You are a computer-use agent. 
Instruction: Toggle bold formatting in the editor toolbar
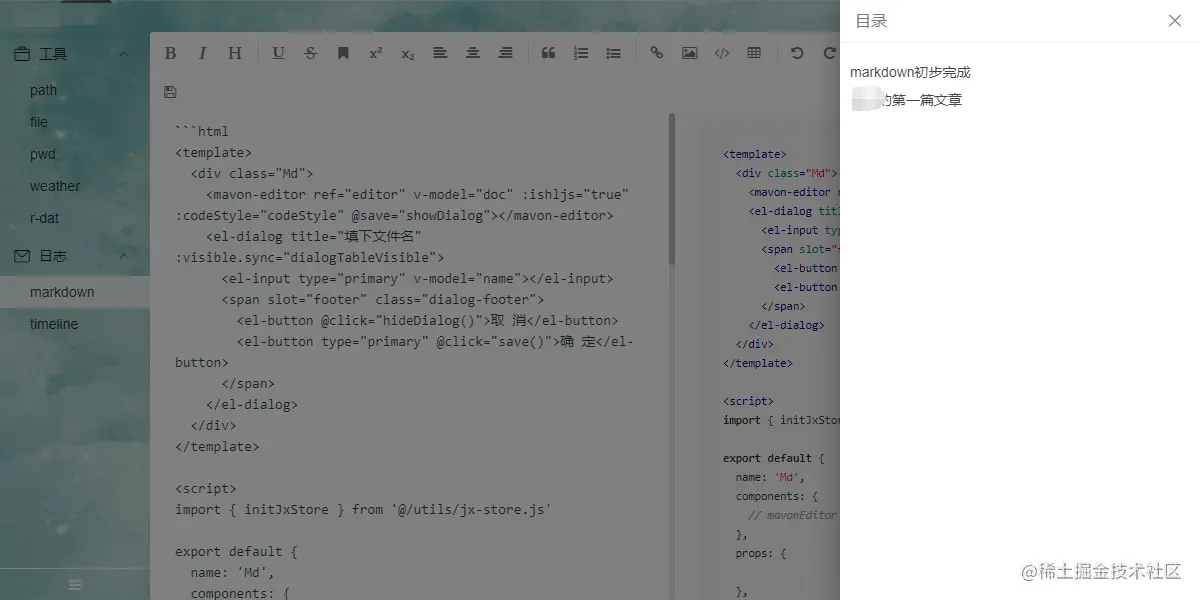click(170, 53)
